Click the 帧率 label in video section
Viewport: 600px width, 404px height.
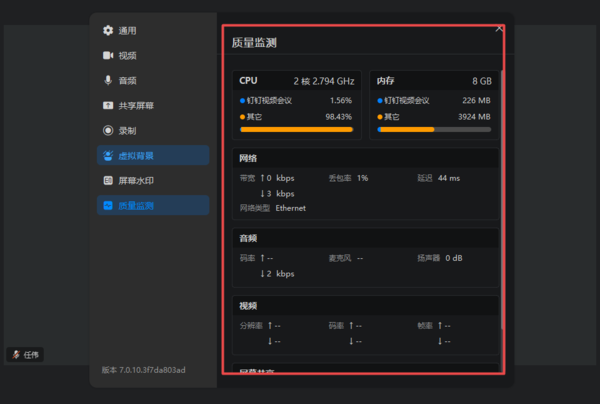(x=425, y=326)
